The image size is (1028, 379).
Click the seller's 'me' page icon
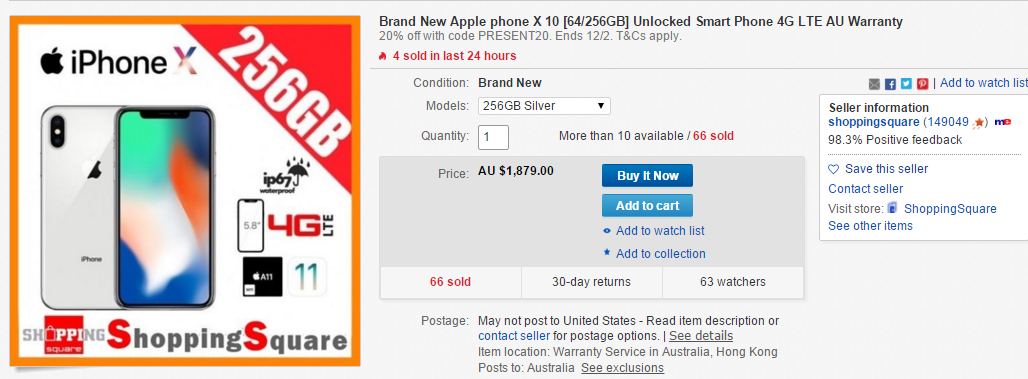pyautogui.click(x=1002, y=122)
